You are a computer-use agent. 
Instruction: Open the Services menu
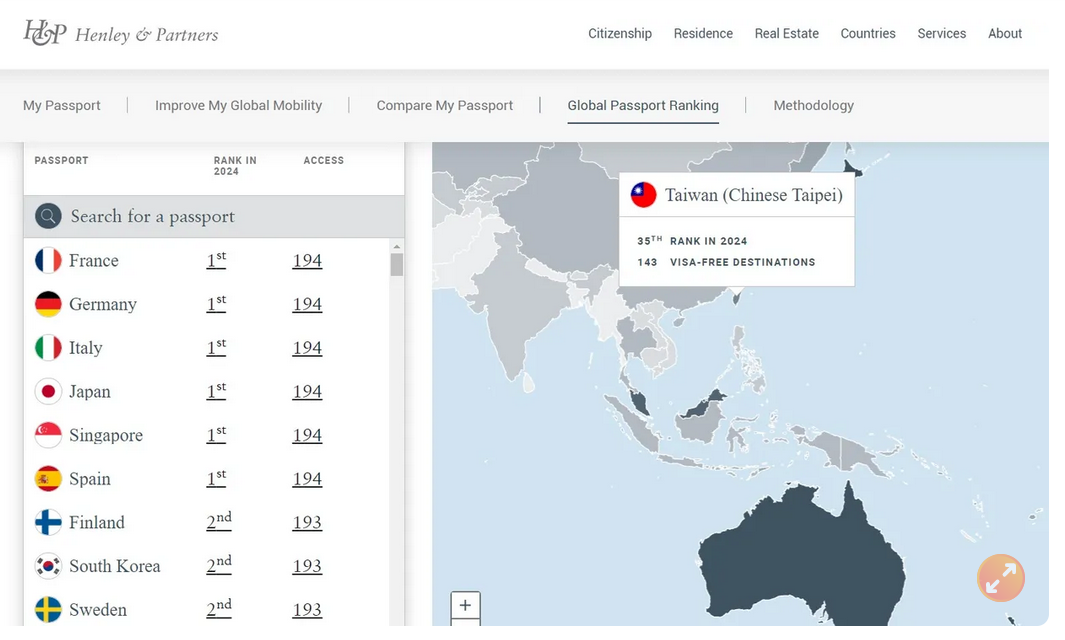coord(941,33)
